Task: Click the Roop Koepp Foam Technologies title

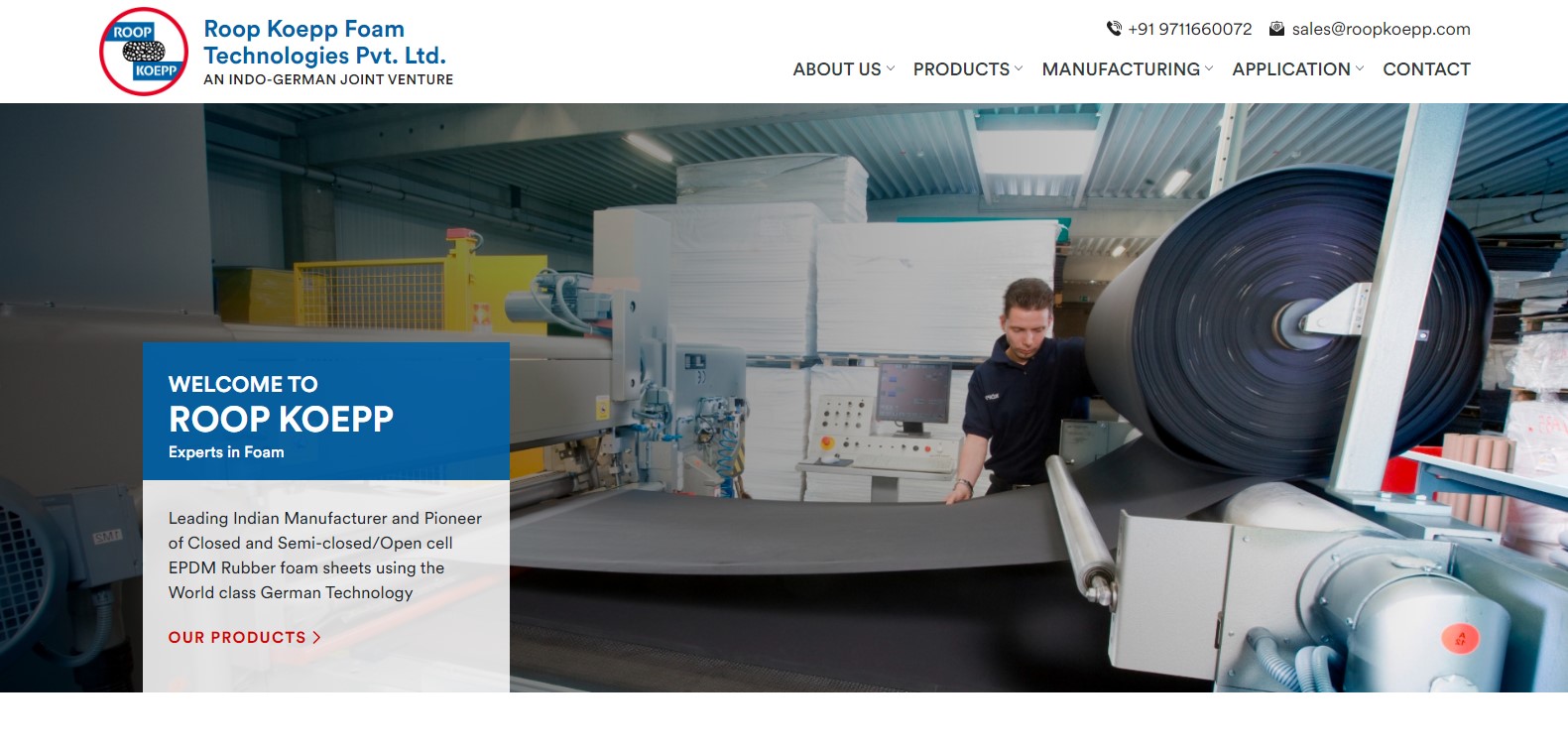Action: (x=324, y=43)
